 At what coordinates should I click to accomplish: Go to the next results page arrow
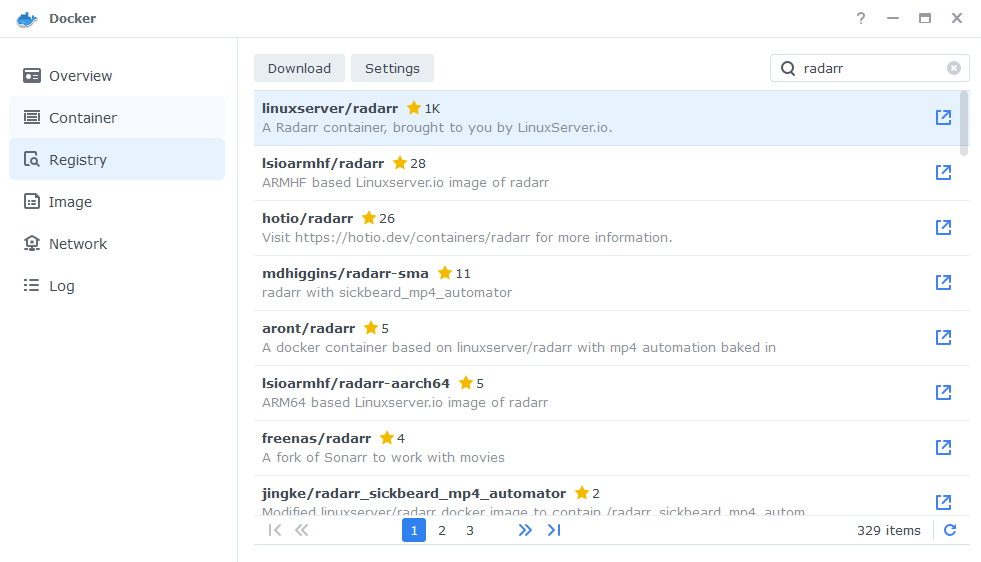[x=525, y=530]
